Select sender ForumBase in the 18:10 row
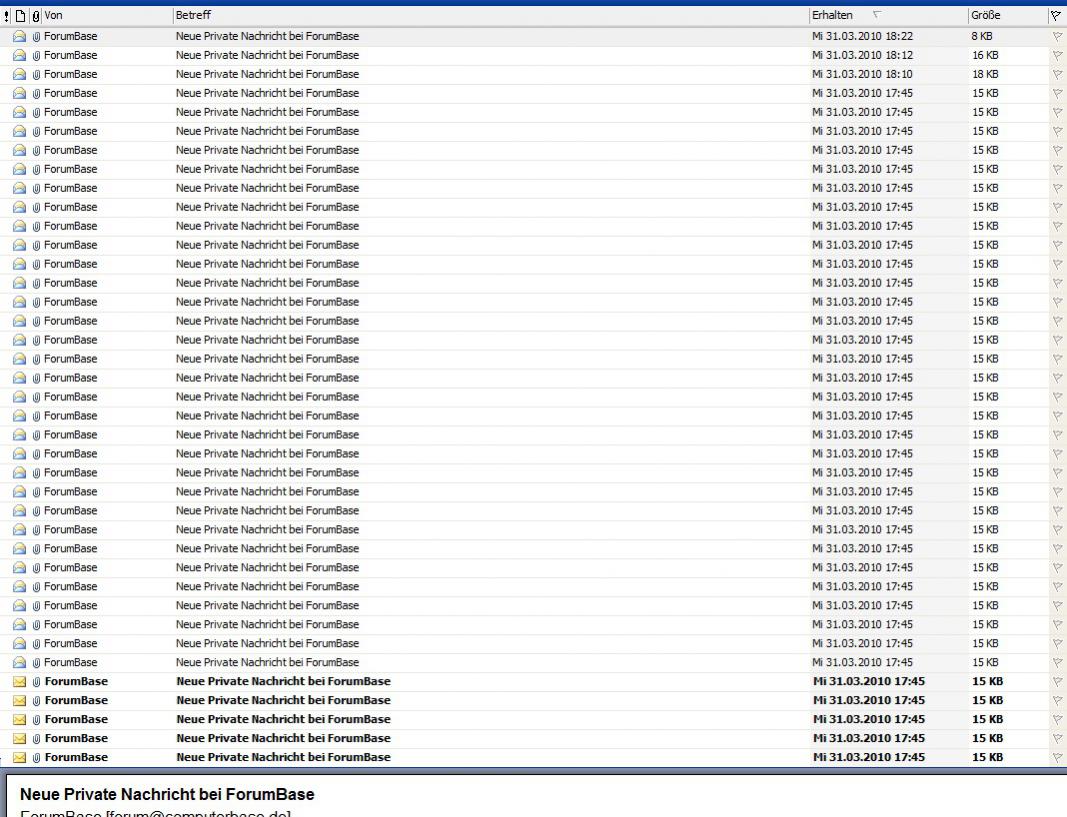1067x817 pixels. pyautogui.click(x=71, y=74)
